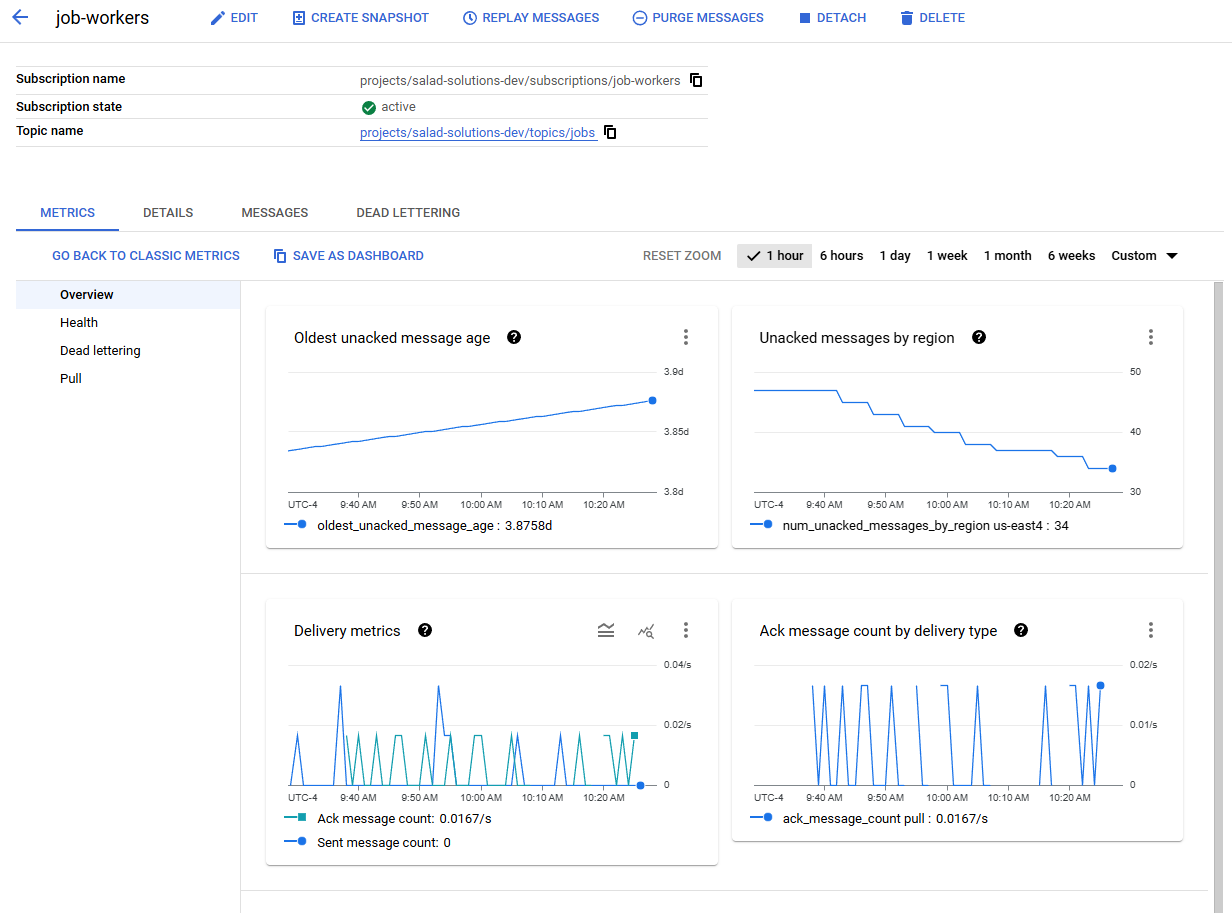Open options for Oldest unacked message age chart
The width and height of the screenshot is (1232, 913).
coord(686,337)
